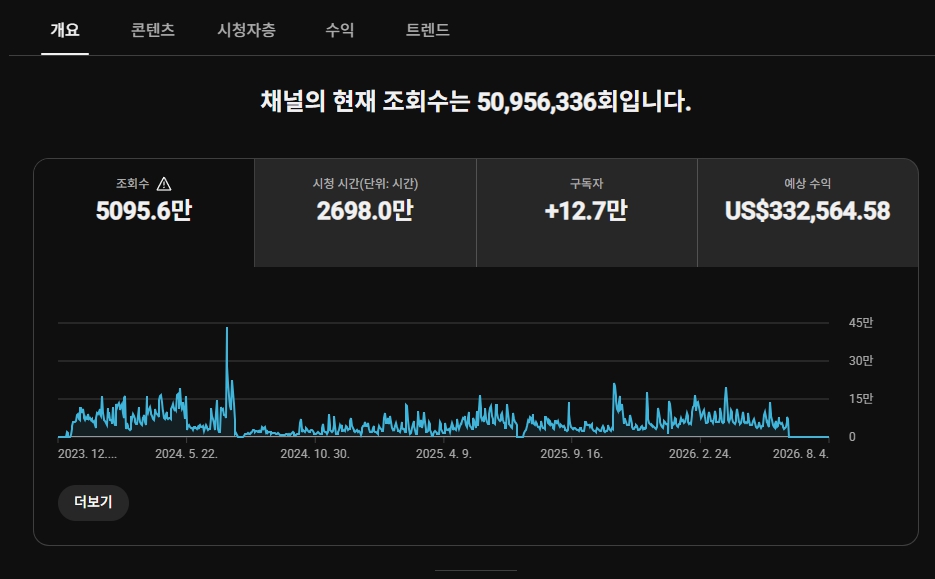The width and height of the screenshot is (935, 579).
Task: Click the 더보기 button
Action: [x=93, y=502]
